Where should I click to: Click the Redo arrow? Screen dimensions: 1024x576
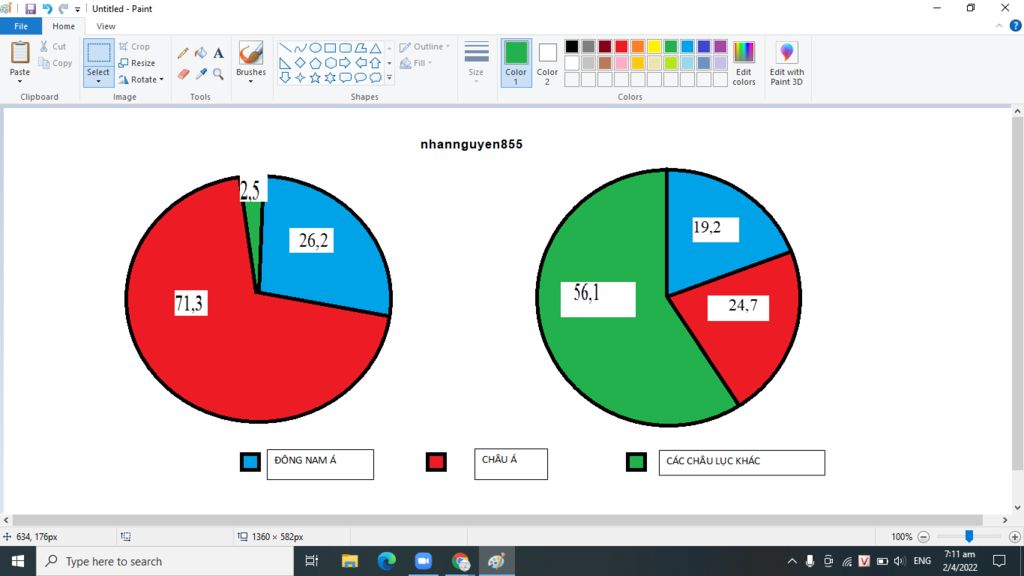click(63, 8)
